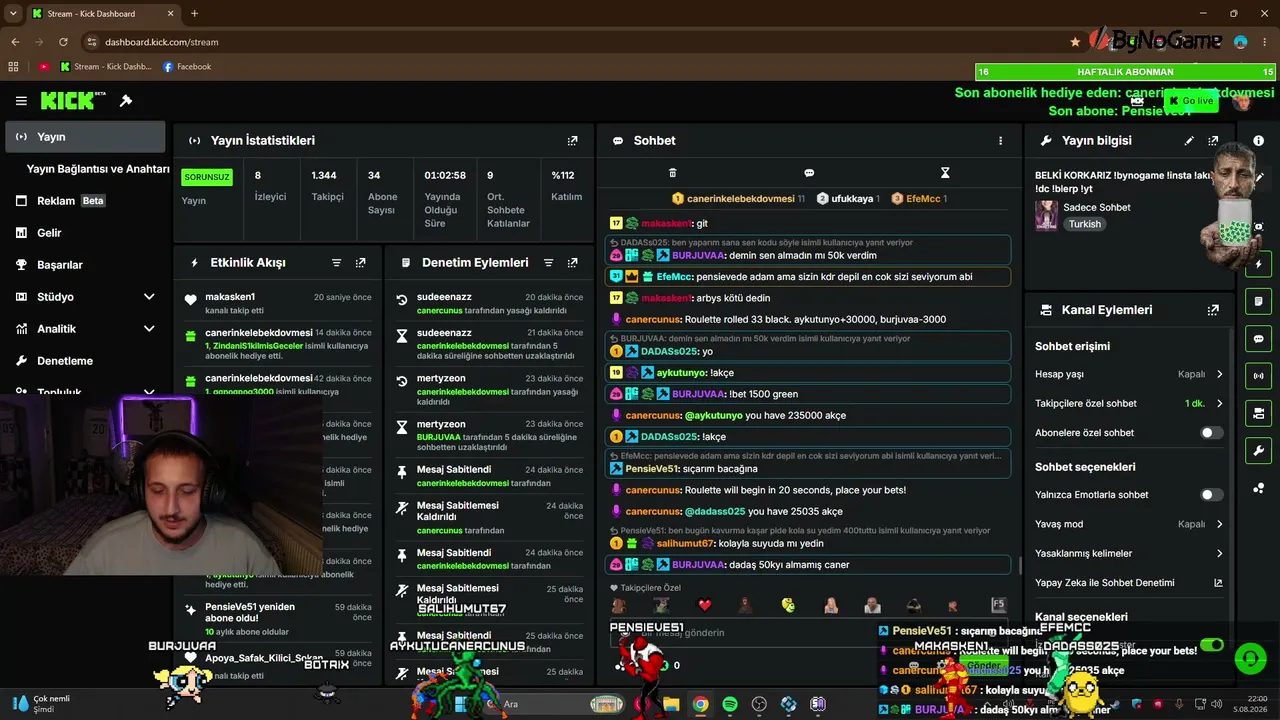The height and width of the screenshot is (720, 1280).
Task: Toggle Abonelere özel sohbet switch
Action: pos(1211,433)
